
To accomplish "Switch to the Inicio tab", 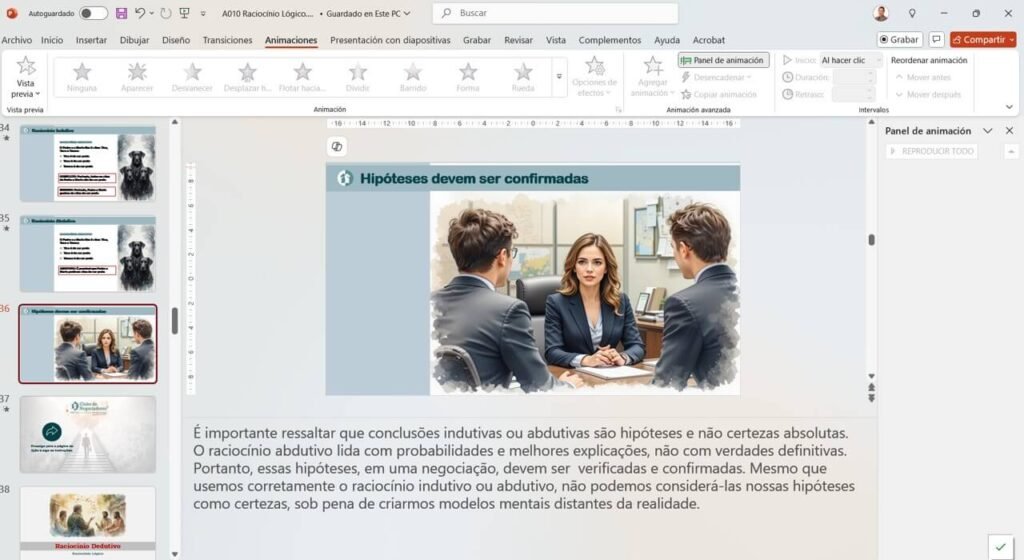I will click(x=52, y=40).
